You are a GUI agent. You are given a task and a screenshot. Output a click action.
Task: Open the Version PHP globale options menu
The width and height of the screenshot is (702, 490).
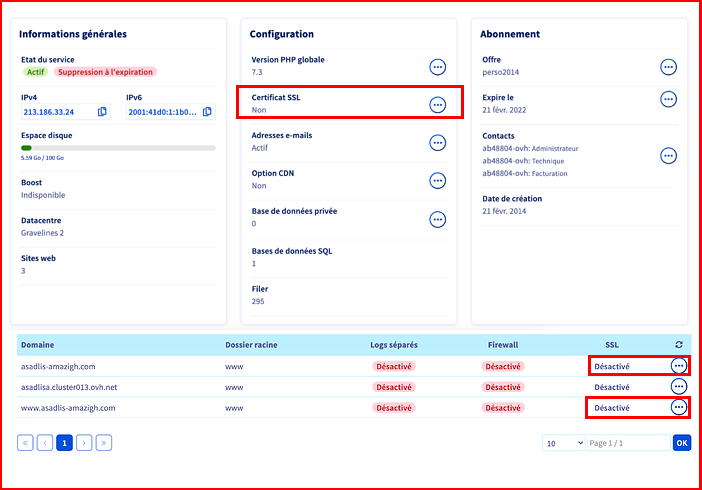(437, 67)
